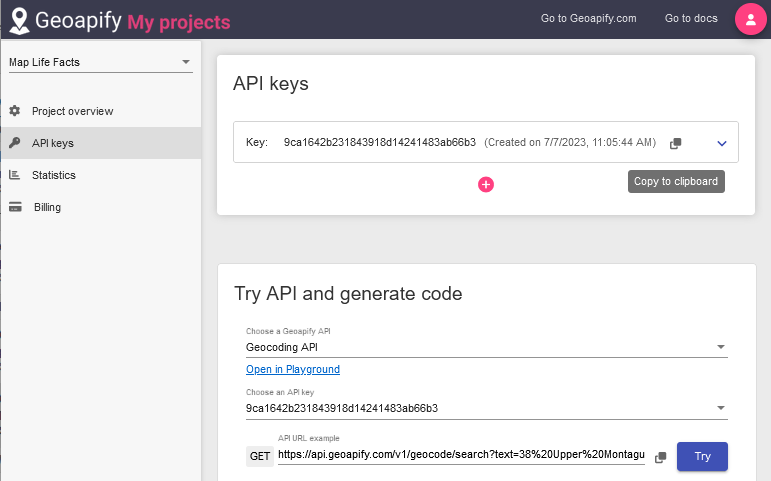Click the Copy to clipboard tooltip
Viewport: 771px width, 481px height.
676,181
